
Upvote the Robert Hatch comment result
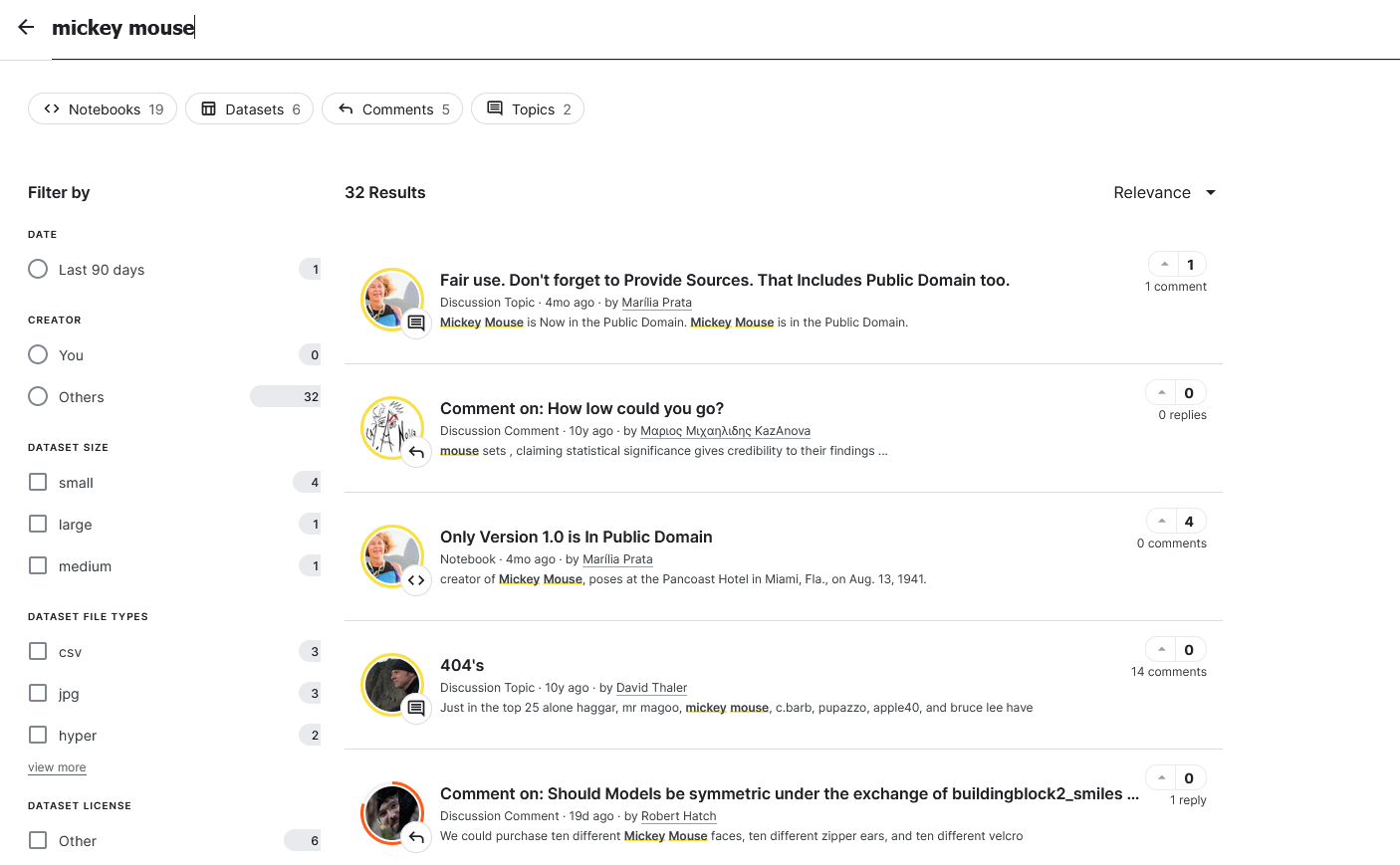click(x=1161, y=777)
